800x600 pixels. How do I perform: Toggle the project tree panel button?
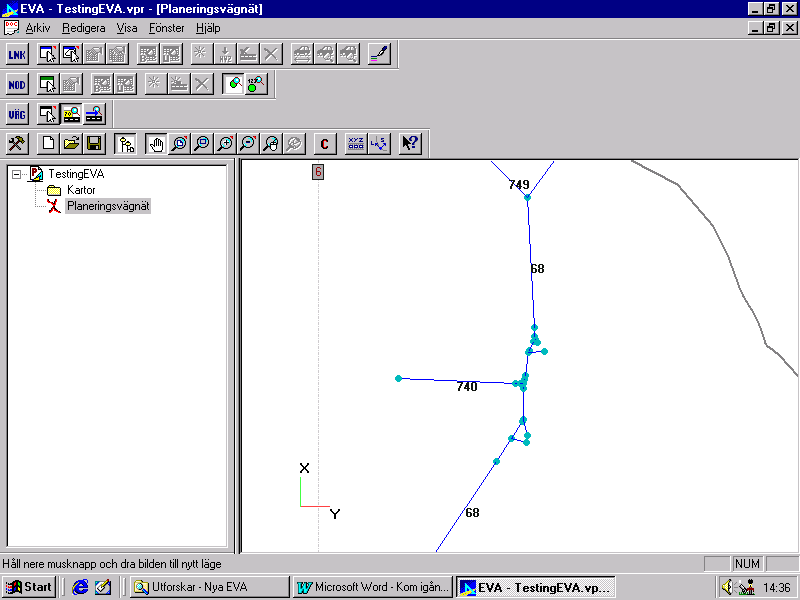point(126,144)
